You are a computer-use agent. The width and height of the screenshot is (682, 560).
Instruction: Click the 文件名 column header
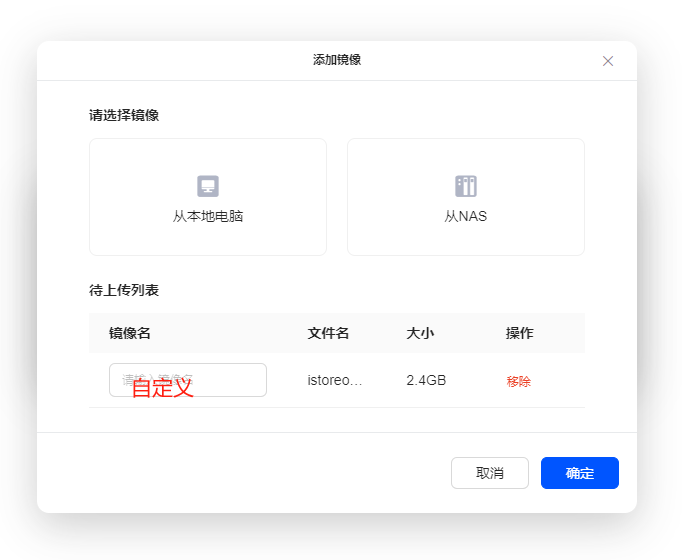[328, 333]
